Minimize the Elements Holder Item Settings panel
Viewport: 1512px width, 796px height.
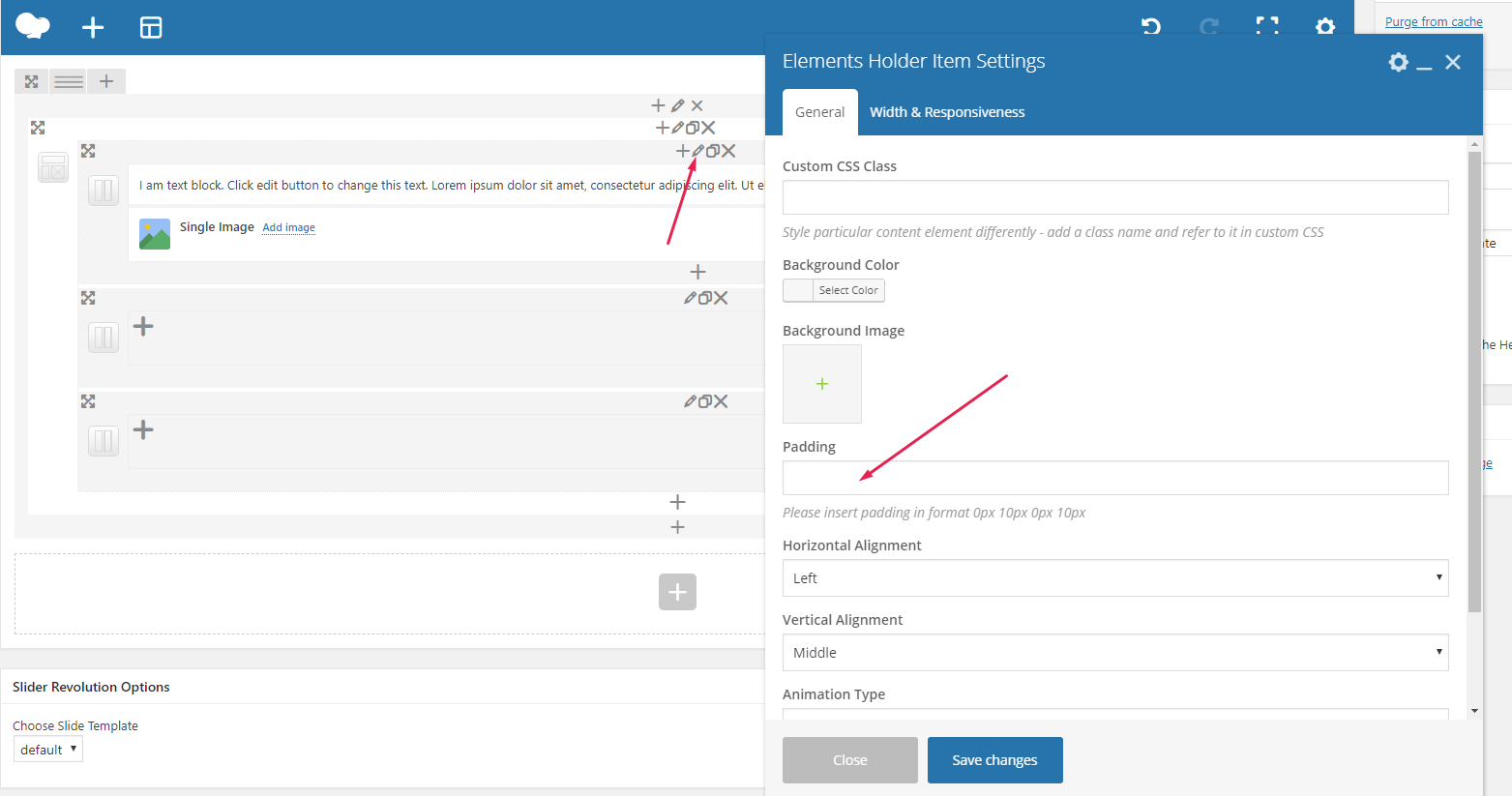[1424, 64]
